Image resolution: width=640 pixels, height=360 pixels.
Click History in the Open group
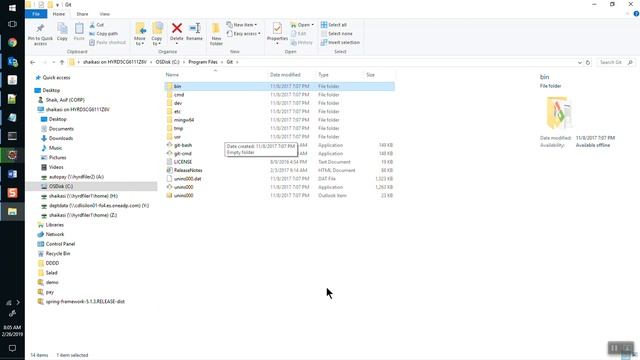click(302, 42)
